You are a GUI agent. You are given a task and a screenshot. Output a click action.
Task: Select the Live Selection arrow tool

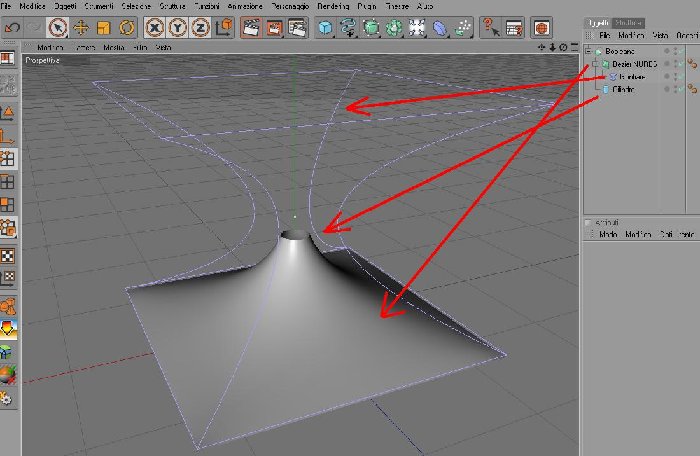click(58, 28)
